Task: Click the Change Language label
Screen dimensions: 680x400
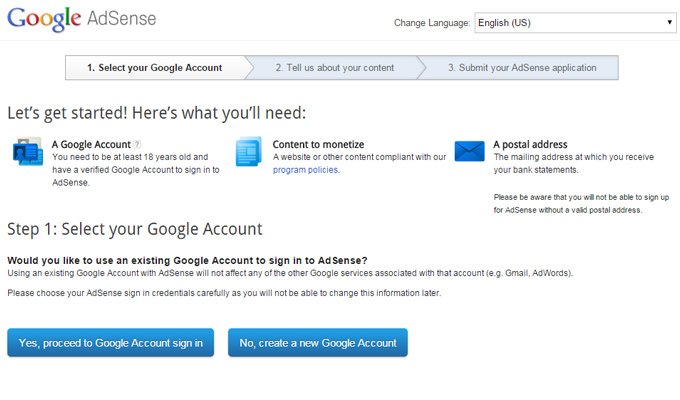Action: tap(432, 23)
